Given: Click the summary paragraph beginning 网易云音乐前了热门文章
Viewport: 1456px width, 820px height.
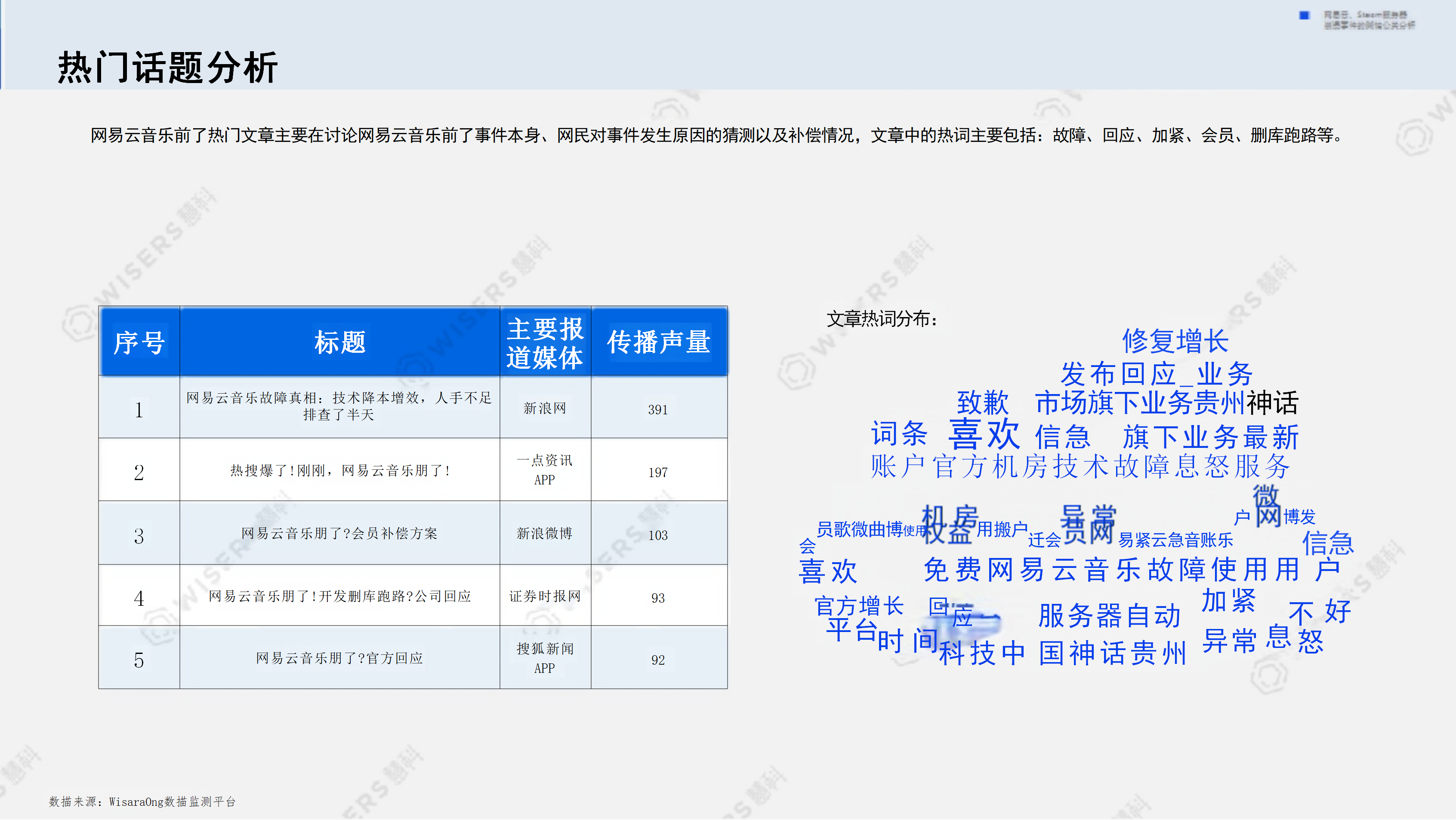Looking at the screenshot, I should [x=717, y=135].
